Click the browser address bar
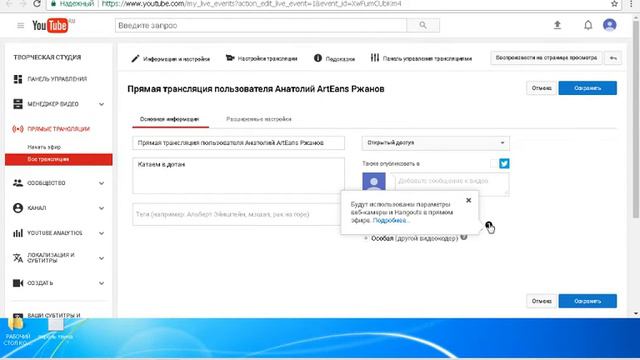This screenshot has height=360, width=640. coord(327,4)
